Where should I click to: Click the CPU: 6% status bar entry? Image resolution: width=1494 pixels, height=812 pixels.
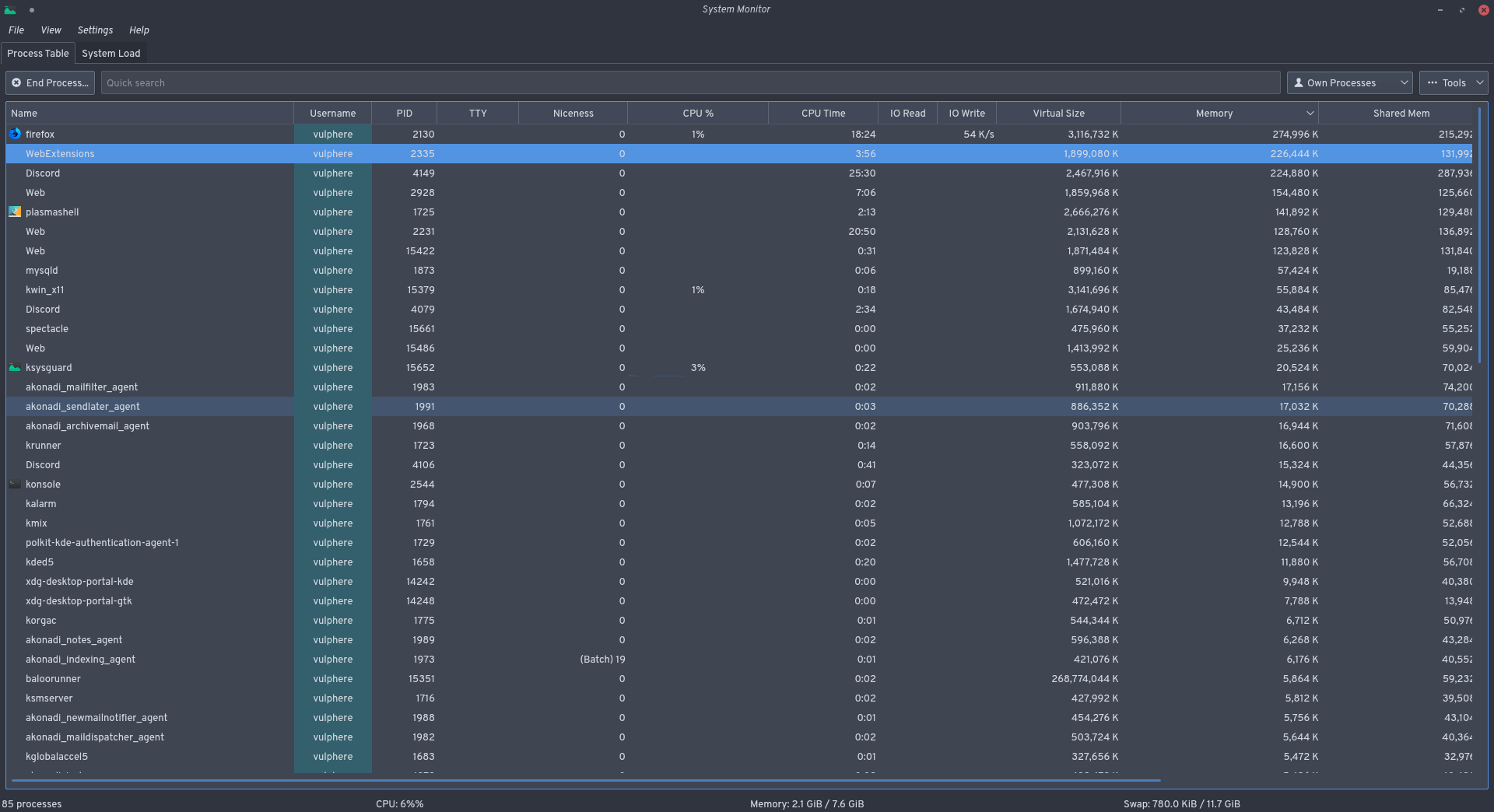tap(400, 803)
